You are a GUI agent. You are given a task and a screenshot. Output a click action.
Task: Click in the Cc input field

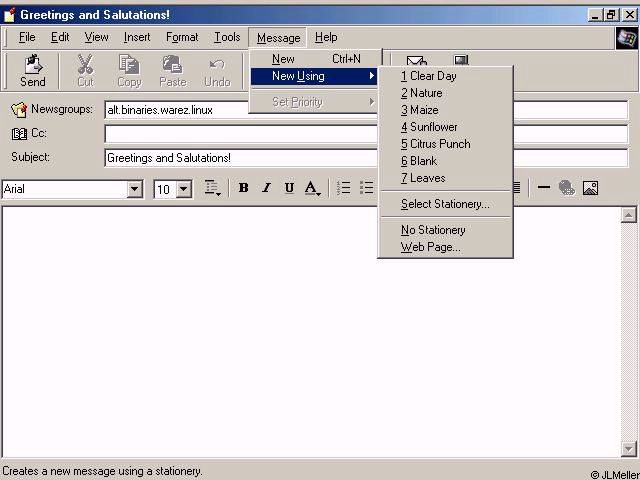(x=366, y=134)
